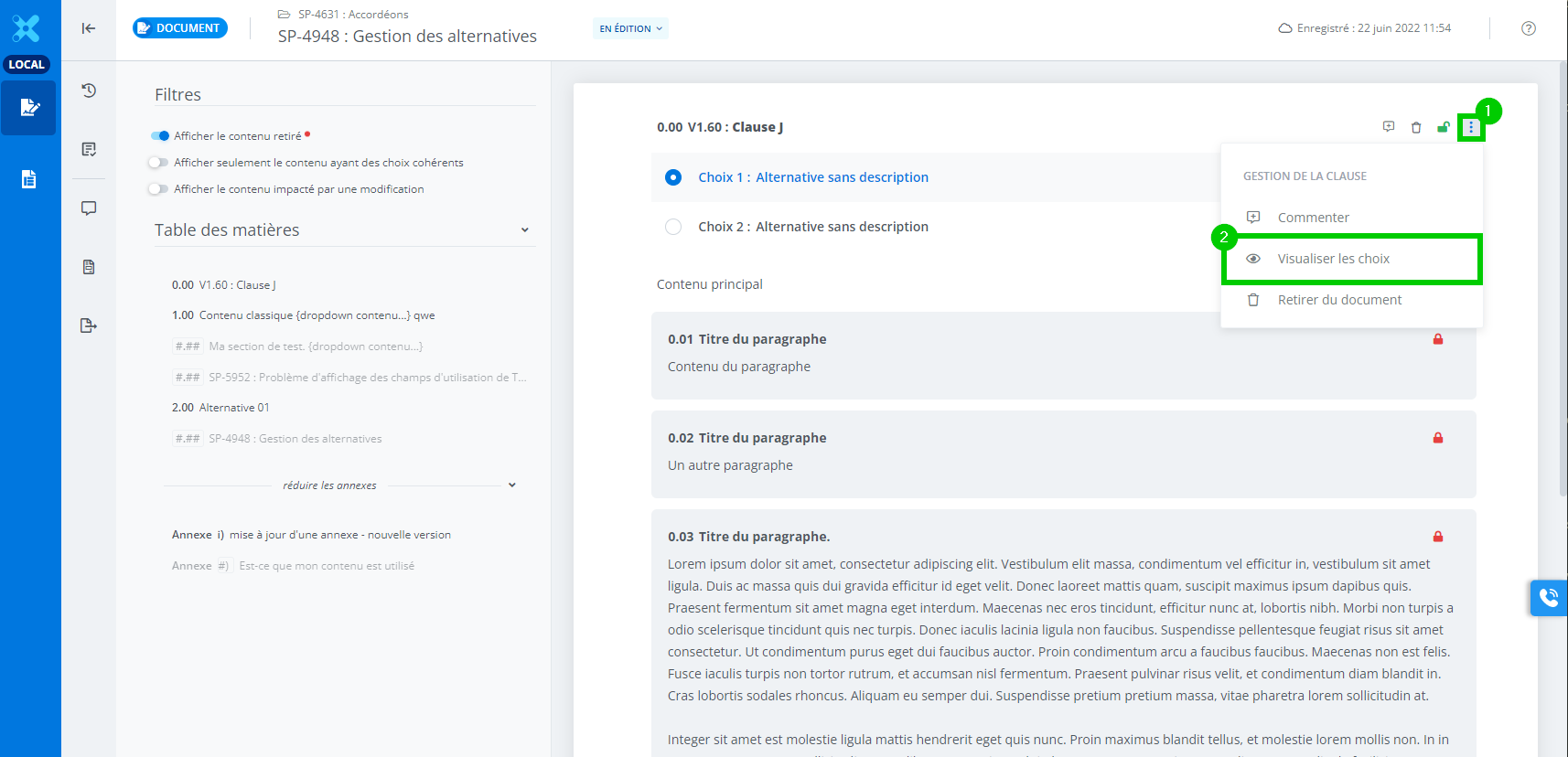This screenshot has height=757, width=1568.
Task: Click the blue phone support button
Action: pyautogui.click(x=1548, y=598)
